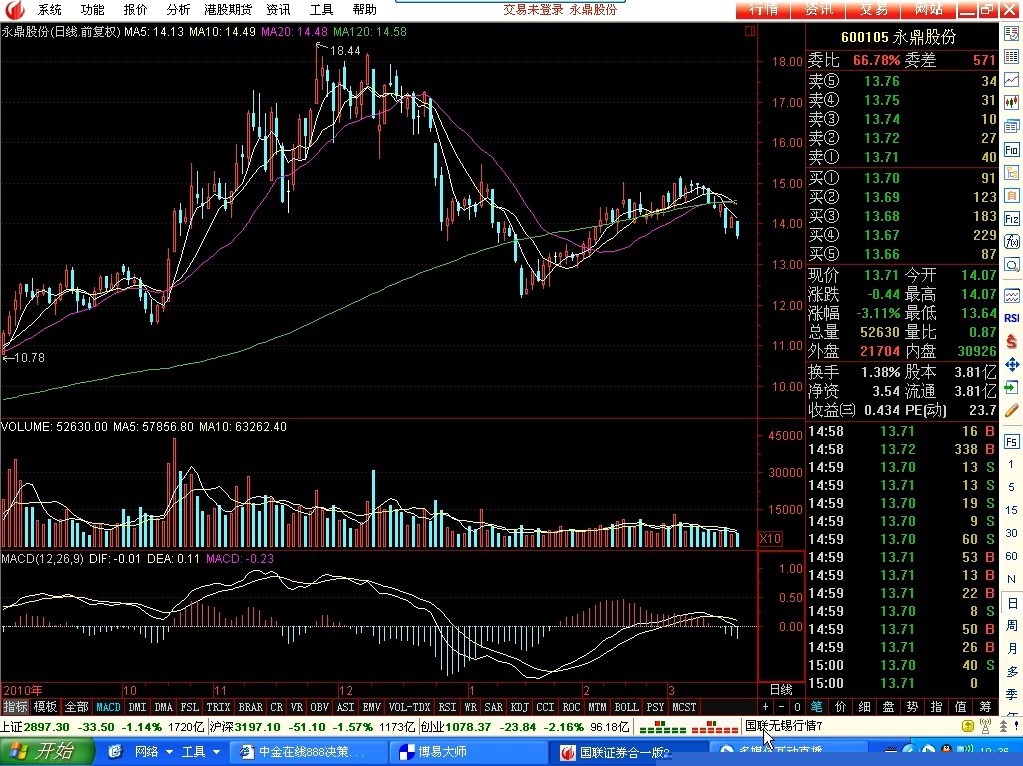The width and height of the screenshot is (1023, 766).
Task: Switch to the 笔 tick panel tab
Action: 817,707
